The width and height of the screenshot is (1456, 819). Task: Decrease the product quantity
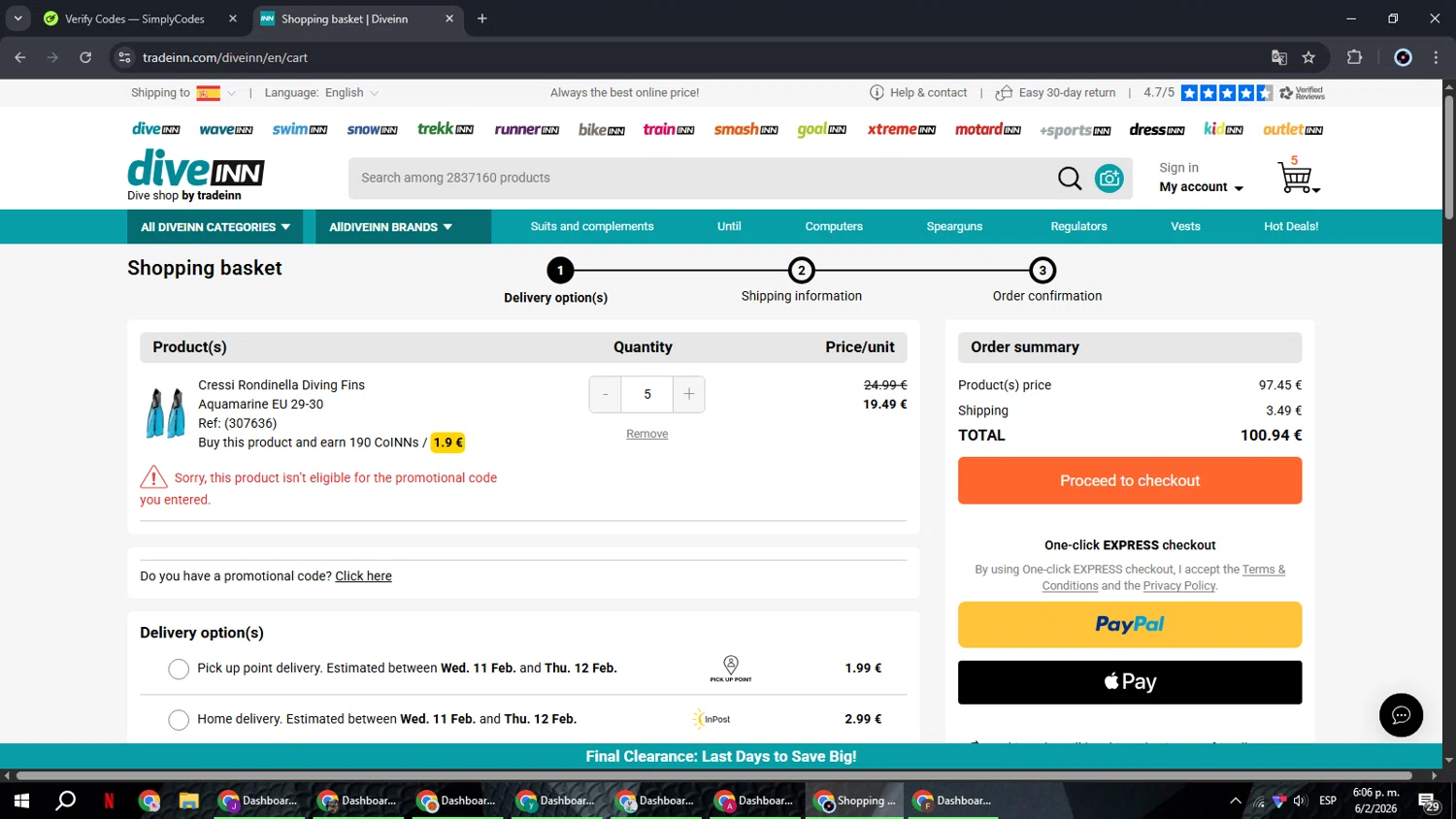pyautogui.click(x=606, y=394)
